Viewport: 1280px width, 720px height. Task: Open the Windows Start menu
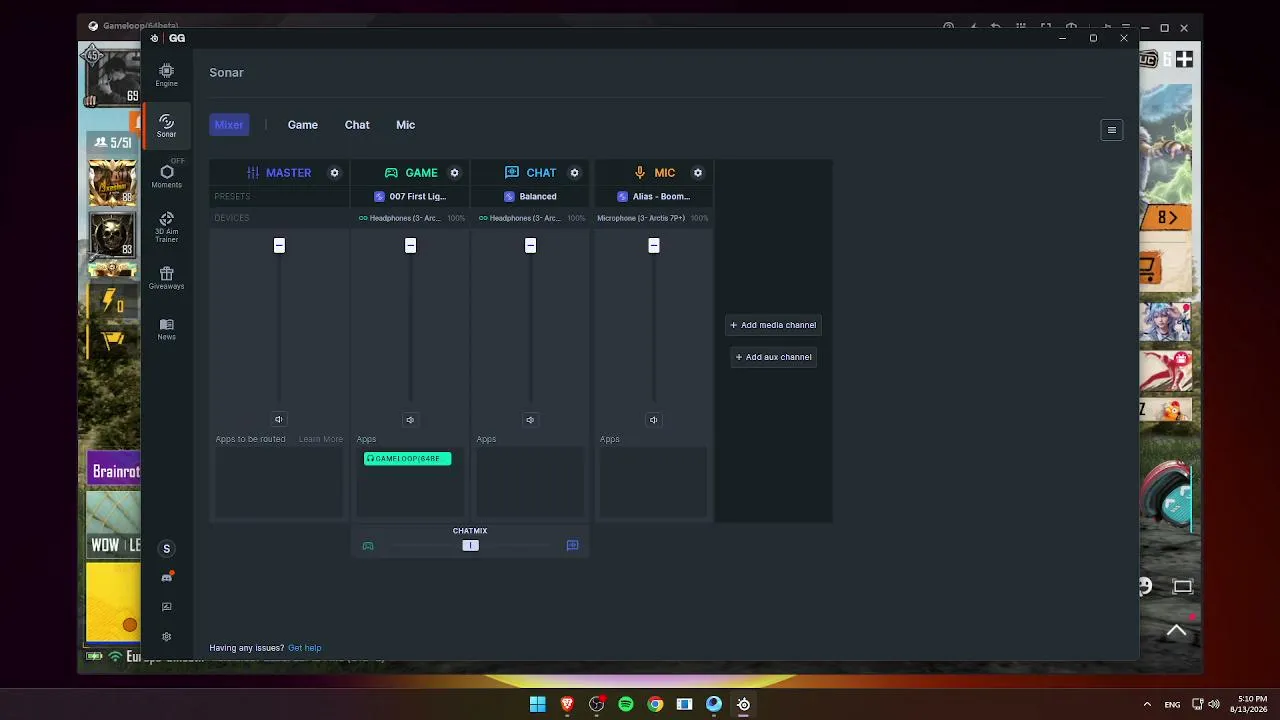point(538,704)
